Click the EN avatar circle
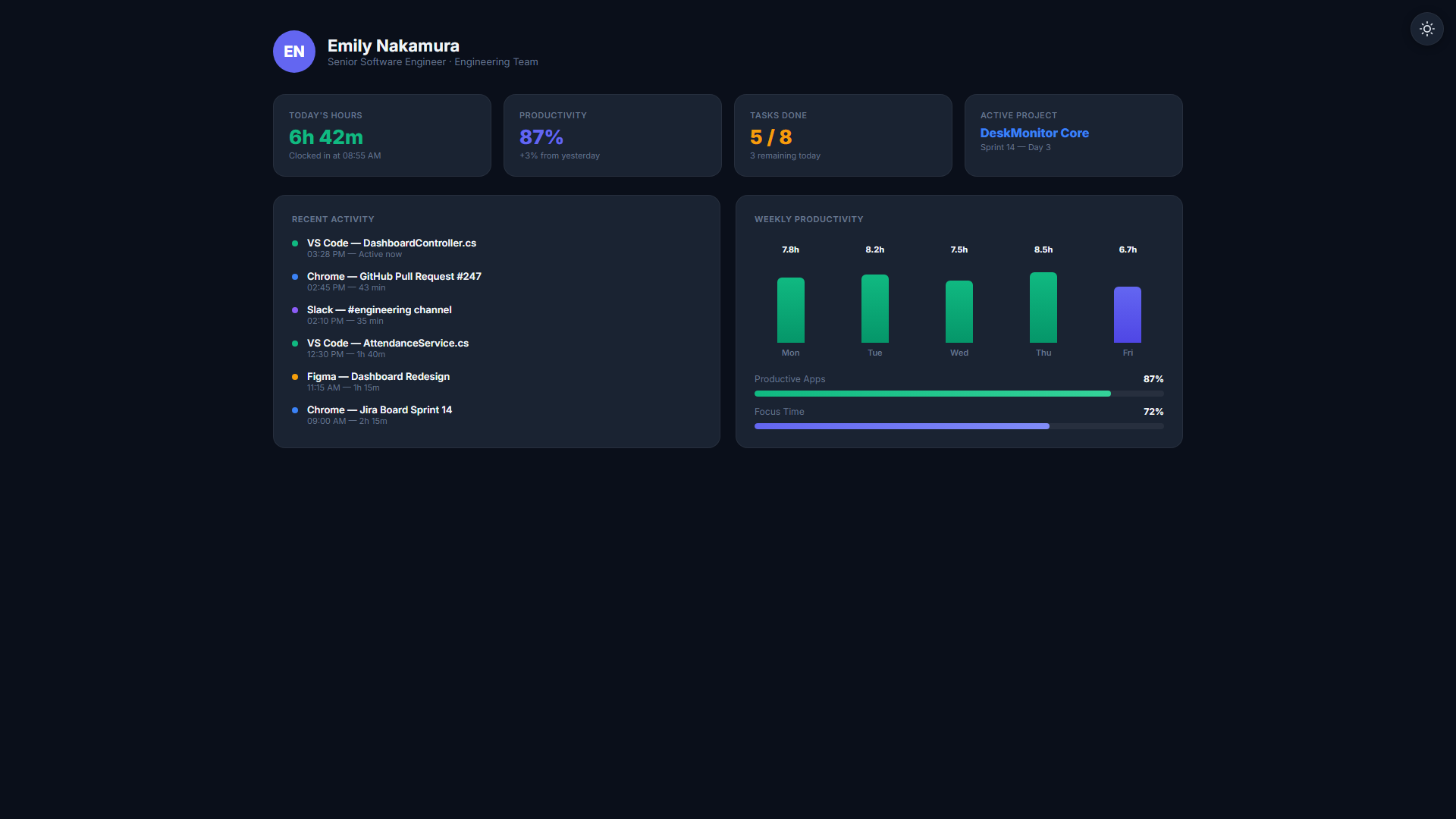 [294, 52]
